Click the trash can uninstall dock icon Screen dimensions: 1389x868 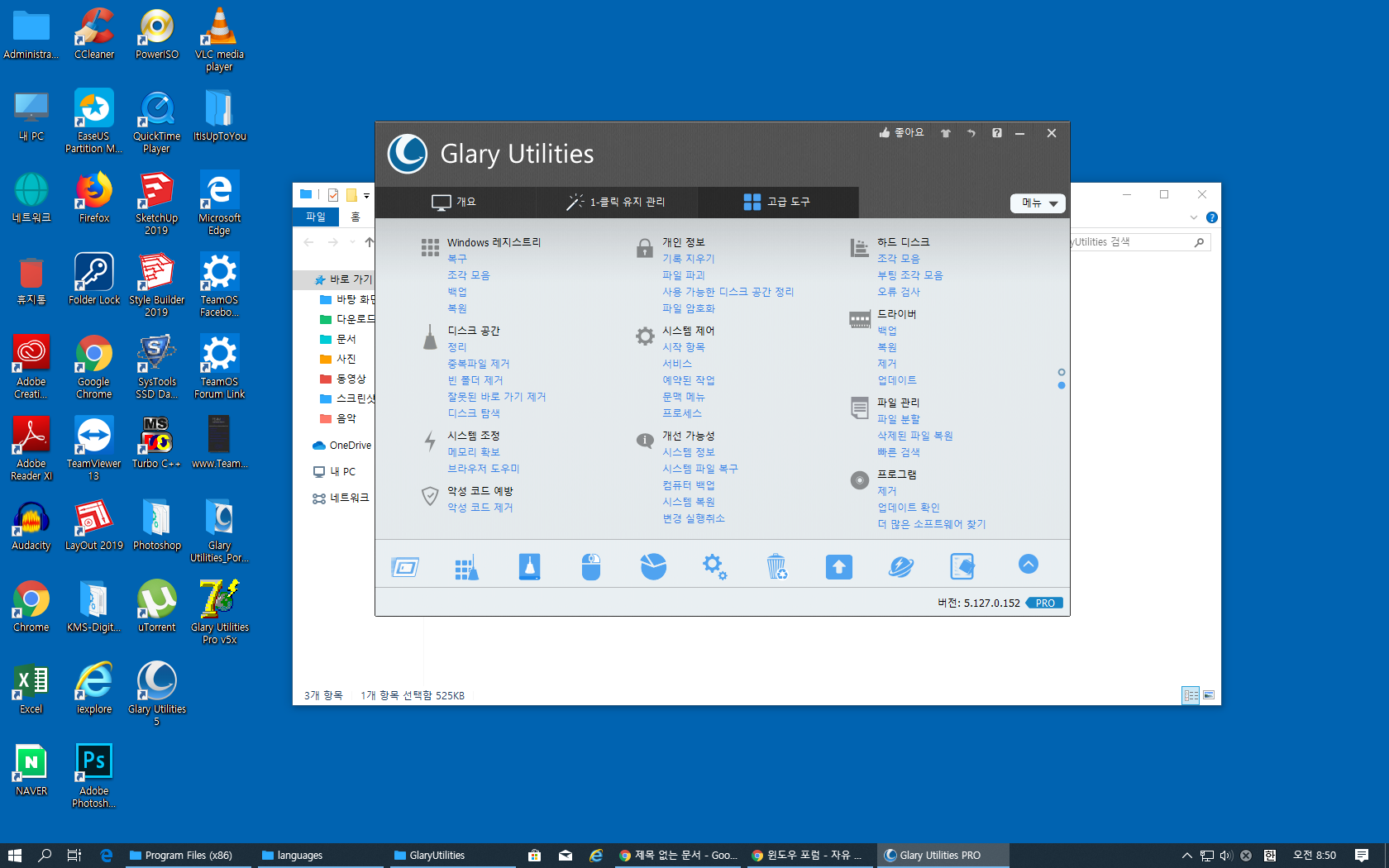tap(776, 567)
